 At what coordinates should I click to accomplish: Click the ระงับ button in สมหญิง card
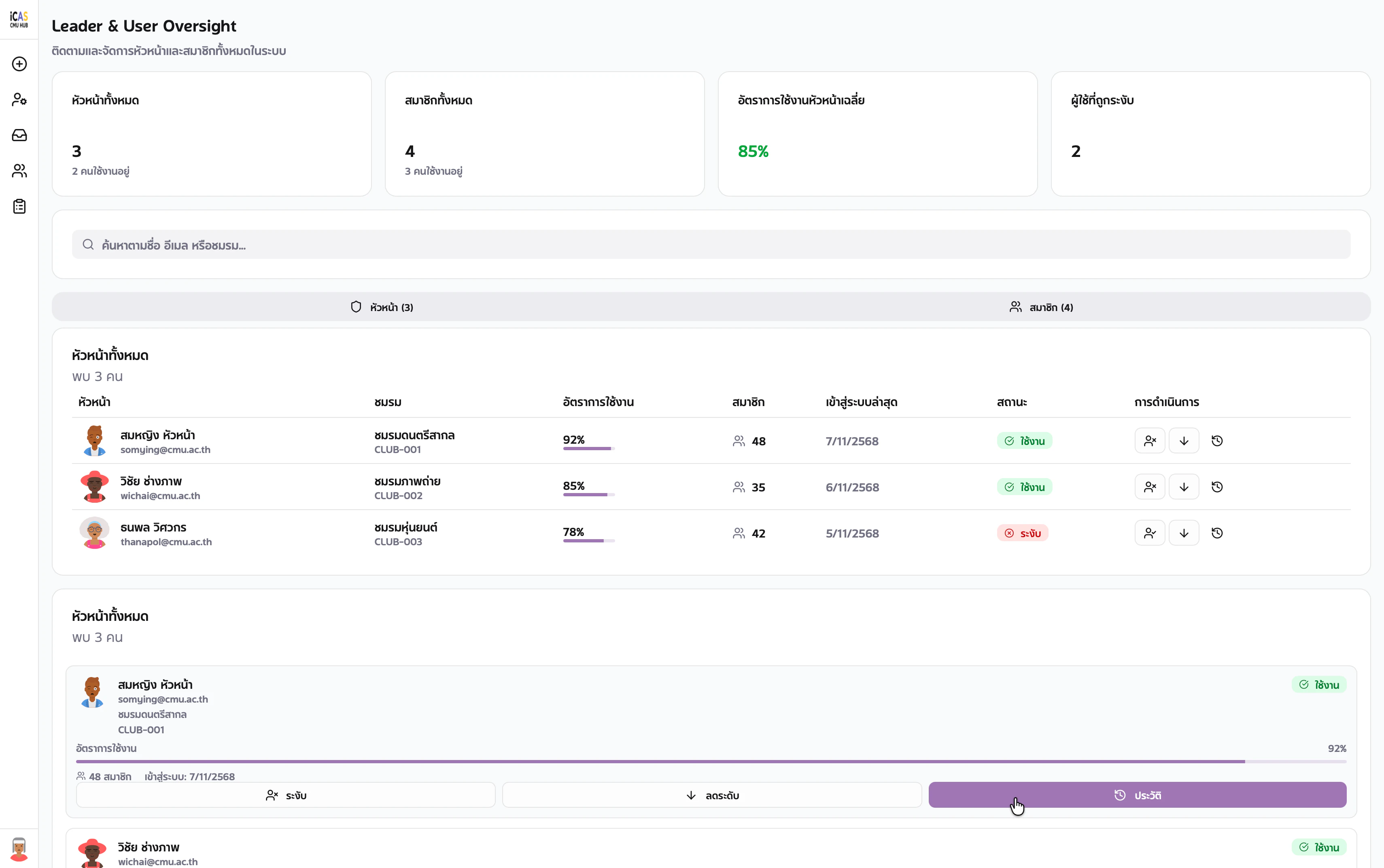[285, 795]
